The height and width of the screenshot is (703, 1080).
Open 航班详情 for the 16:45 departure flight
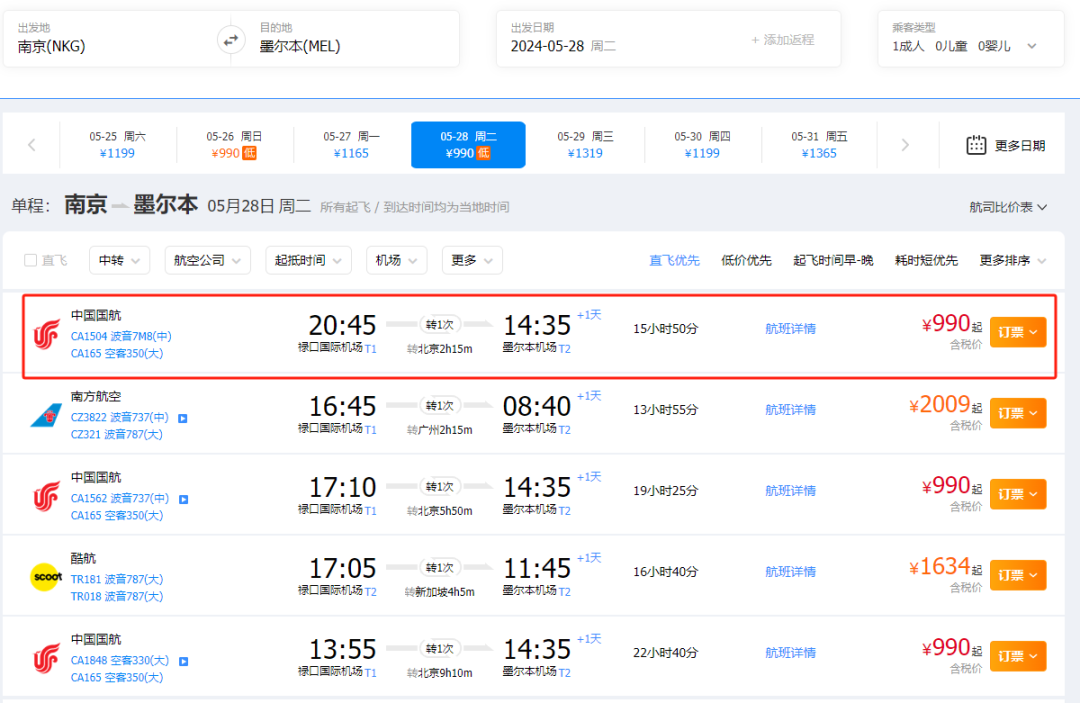point(791,410)
